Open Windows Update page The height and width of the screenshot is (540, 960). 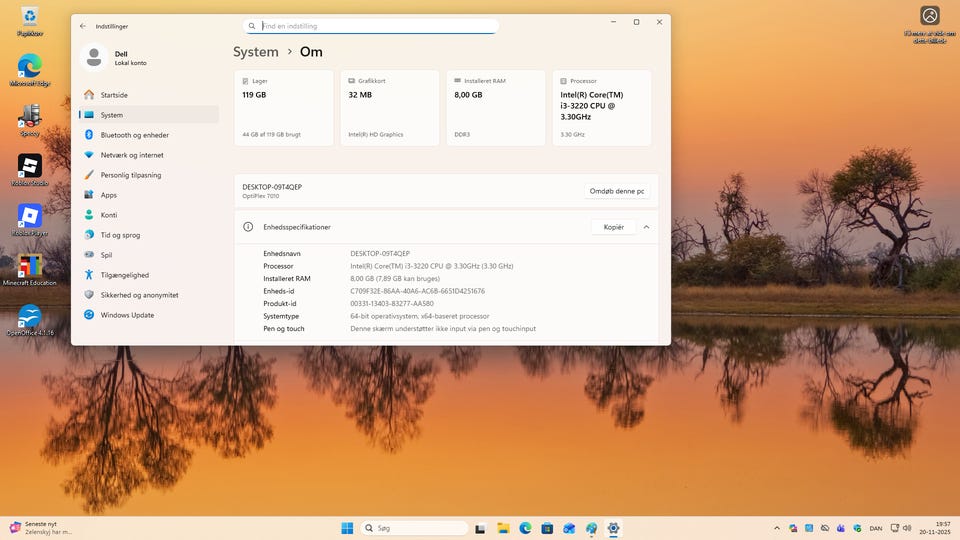point(127,315)
